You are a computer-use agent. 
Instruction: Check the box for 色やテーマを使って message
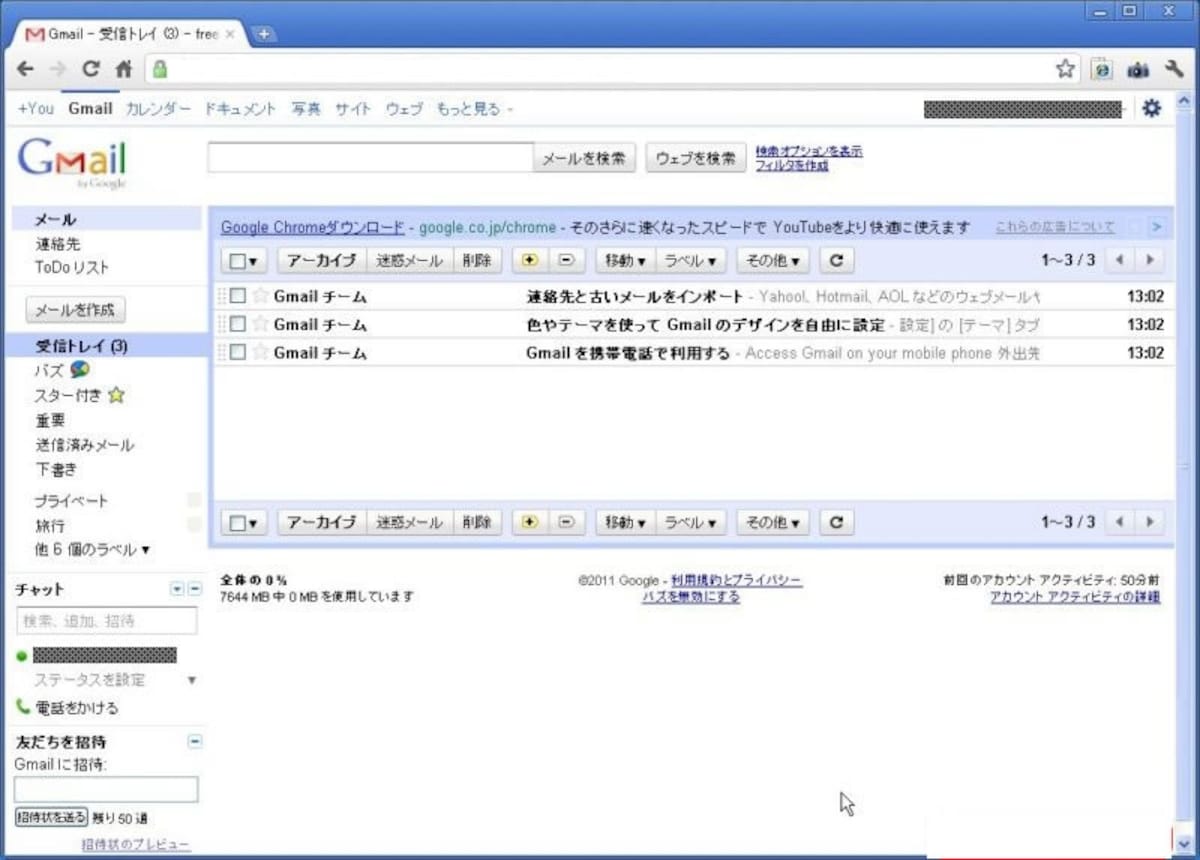click(238, 324)
